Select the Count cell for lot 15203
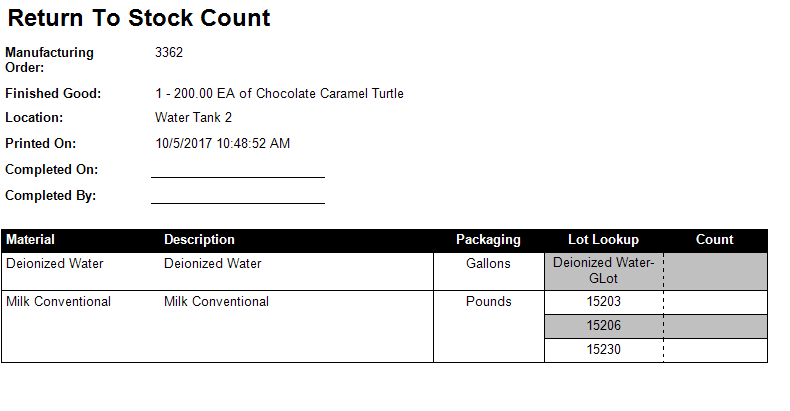This screenshot has height=411, width=790. (715, 302)
